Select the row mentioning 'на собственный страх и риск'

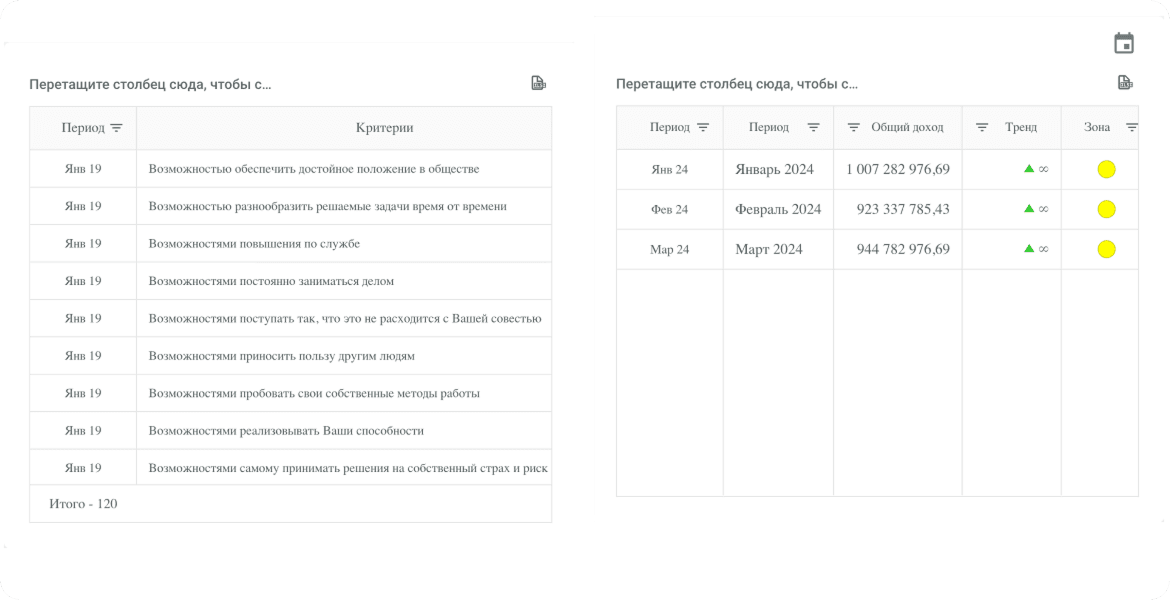[290, 468]
